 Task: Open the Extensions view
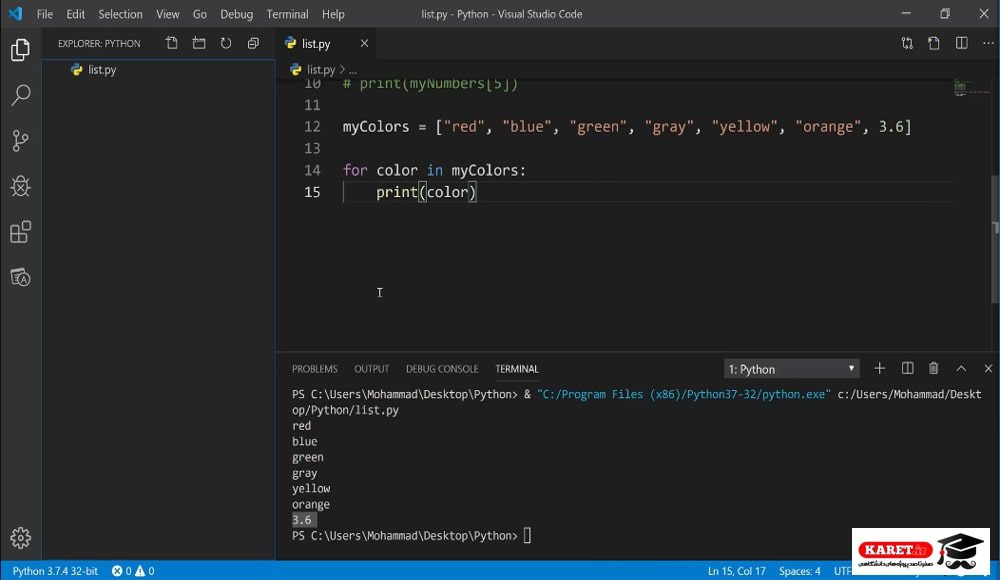pos(20,232)
